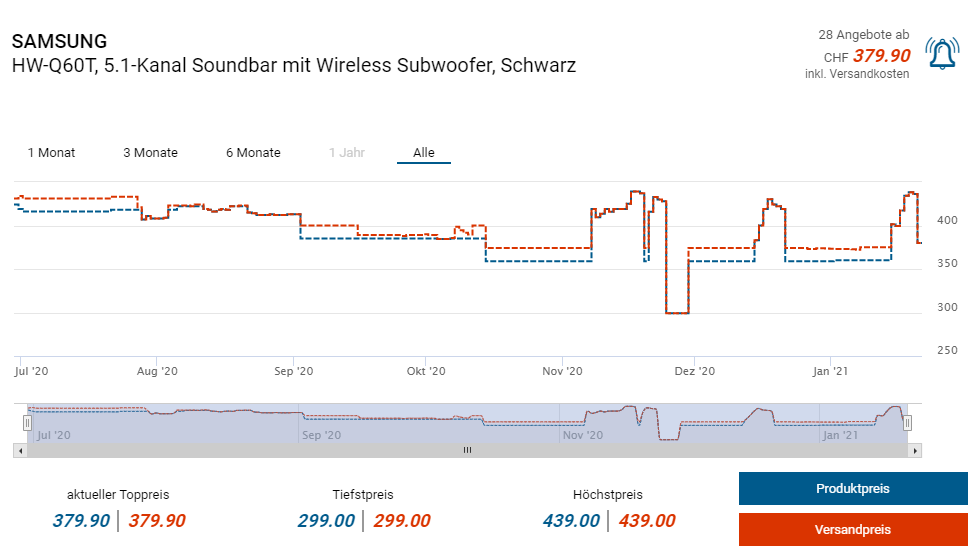The width and height of the screenshot is (974, 550).
Task: Switch to the 3 Monate range
Action: coord(150,153)
